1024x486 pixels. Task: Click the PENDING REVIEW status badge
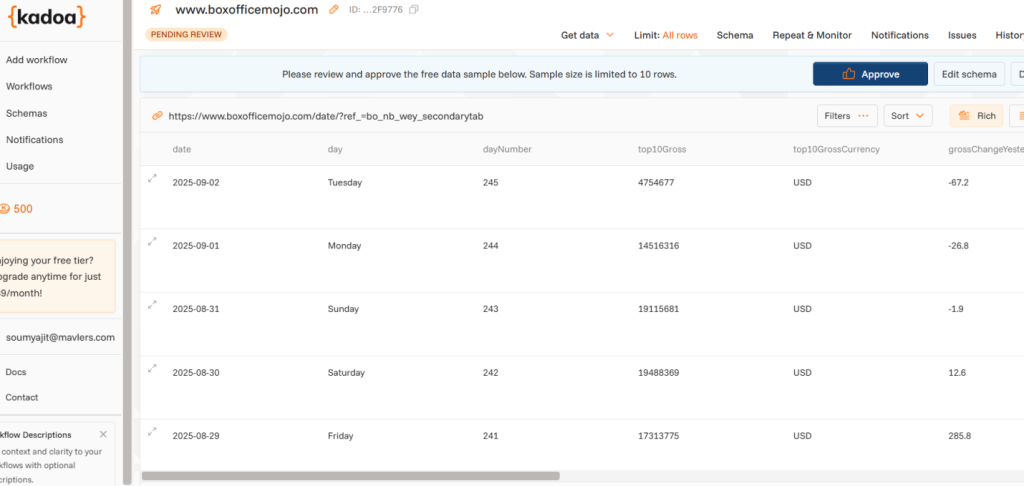[x=187, y=35]
